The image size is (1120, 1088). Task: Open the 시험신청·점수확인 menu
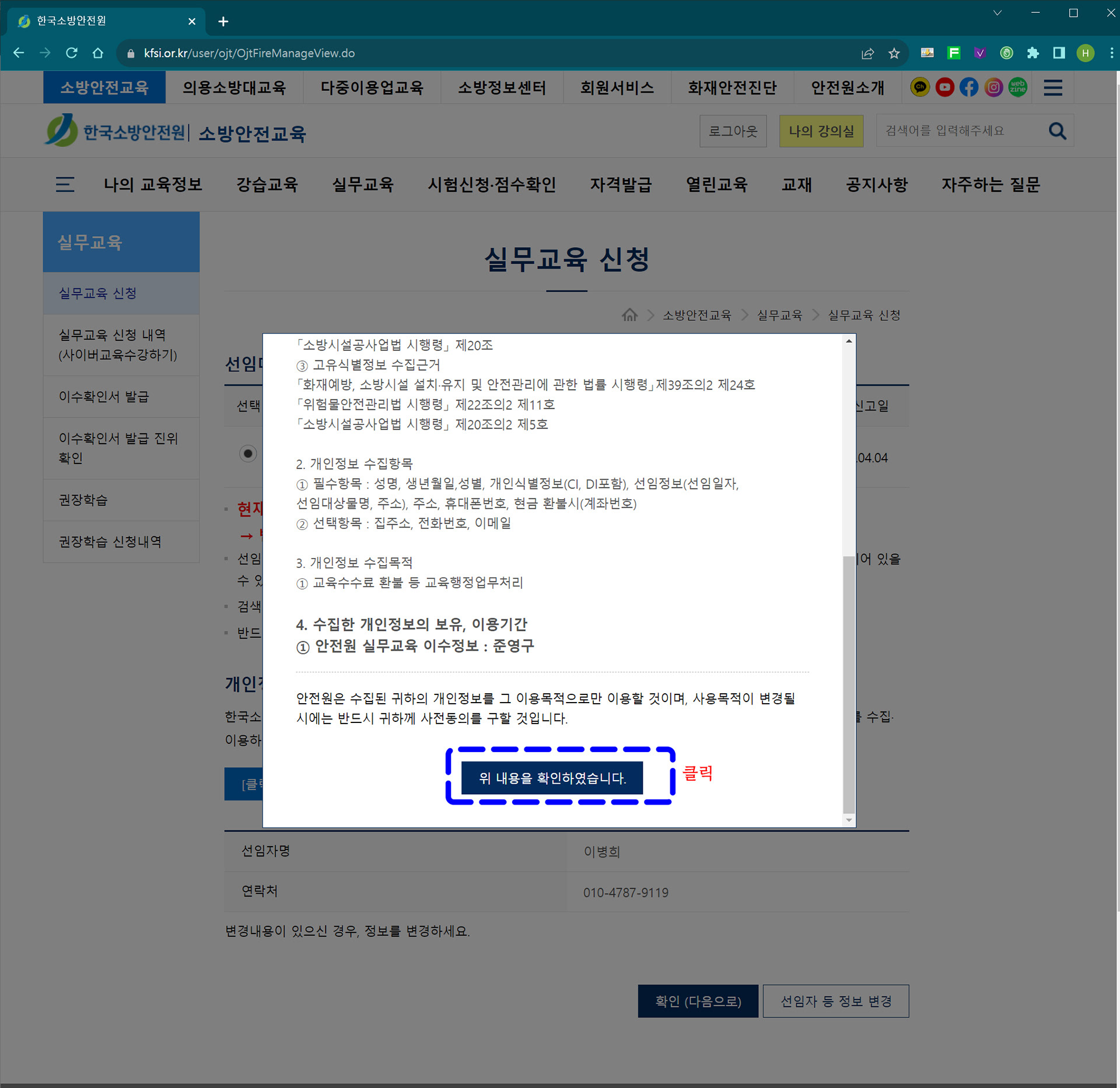click(x=492, y=185)
